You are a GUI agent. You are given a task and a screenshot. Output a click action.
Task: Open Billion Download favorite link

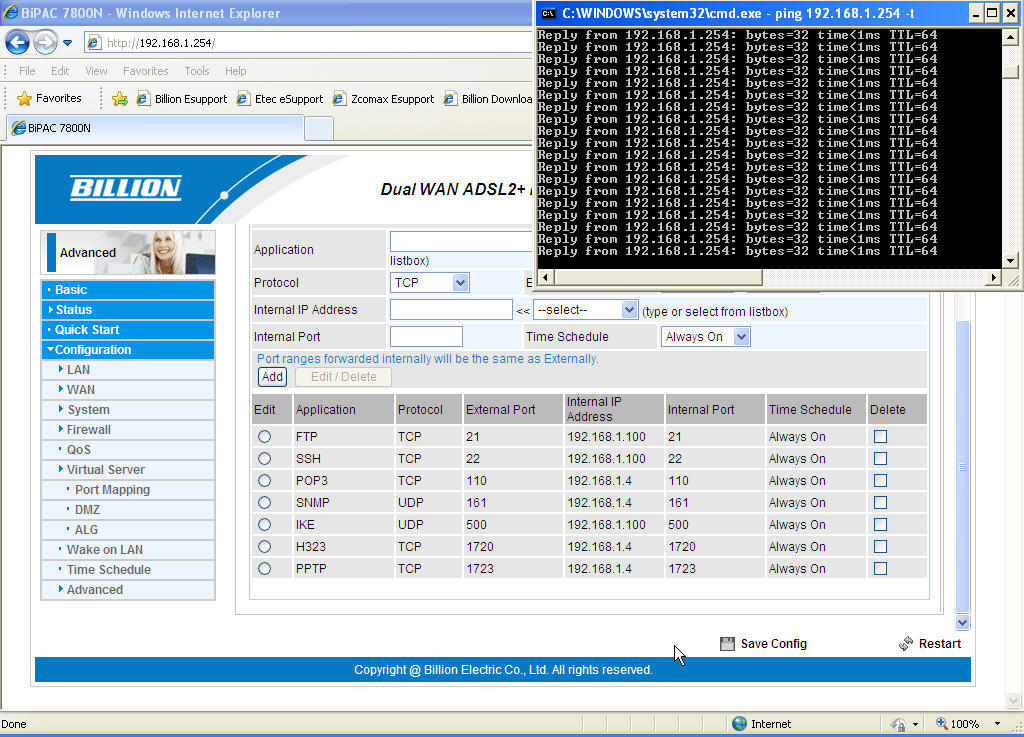tap(487, 99)
